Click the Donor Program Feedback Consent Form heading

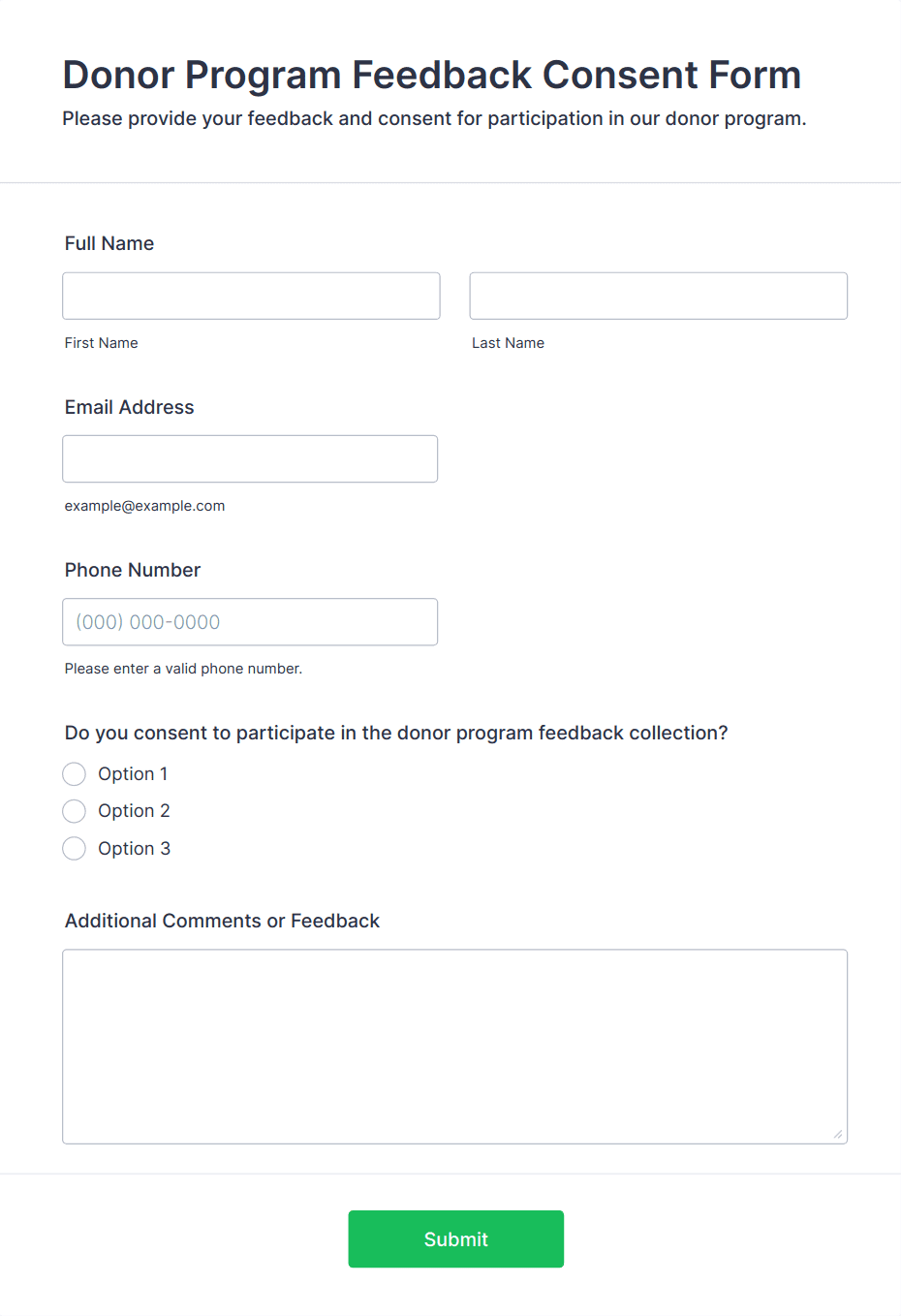(x=432, y=75)
